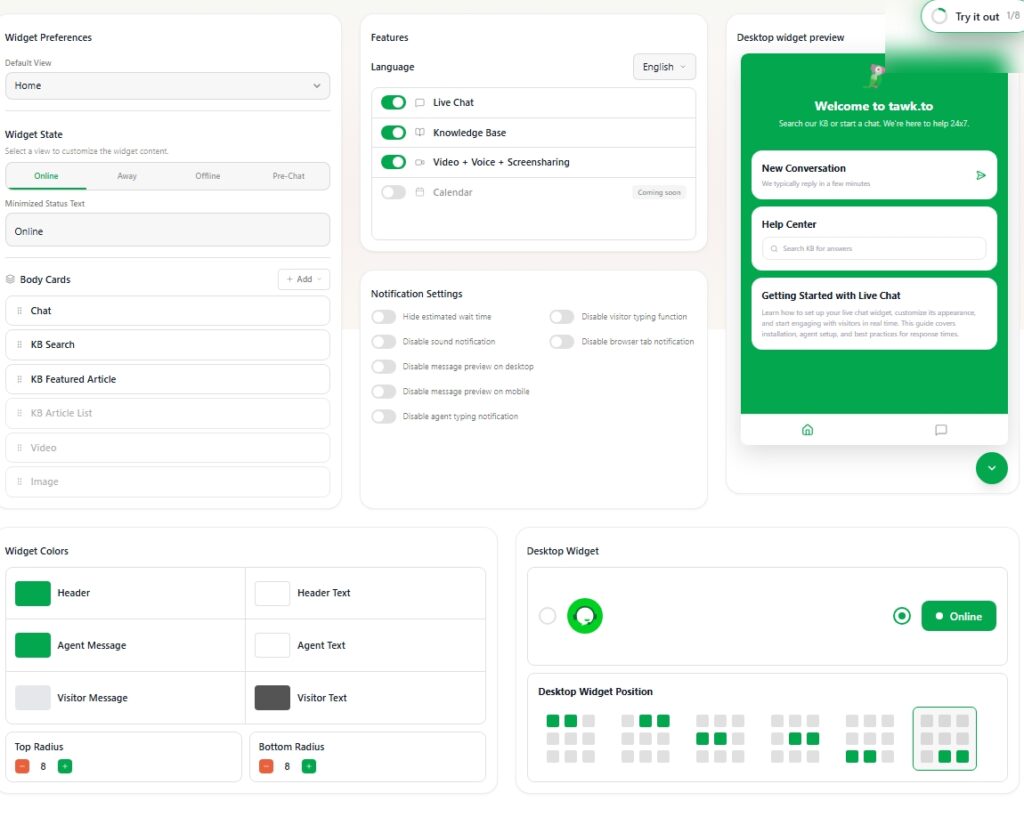Toggle Disable message preview on mobile
This screenshot has height=817, width=1024.
[x=383, y=391]
